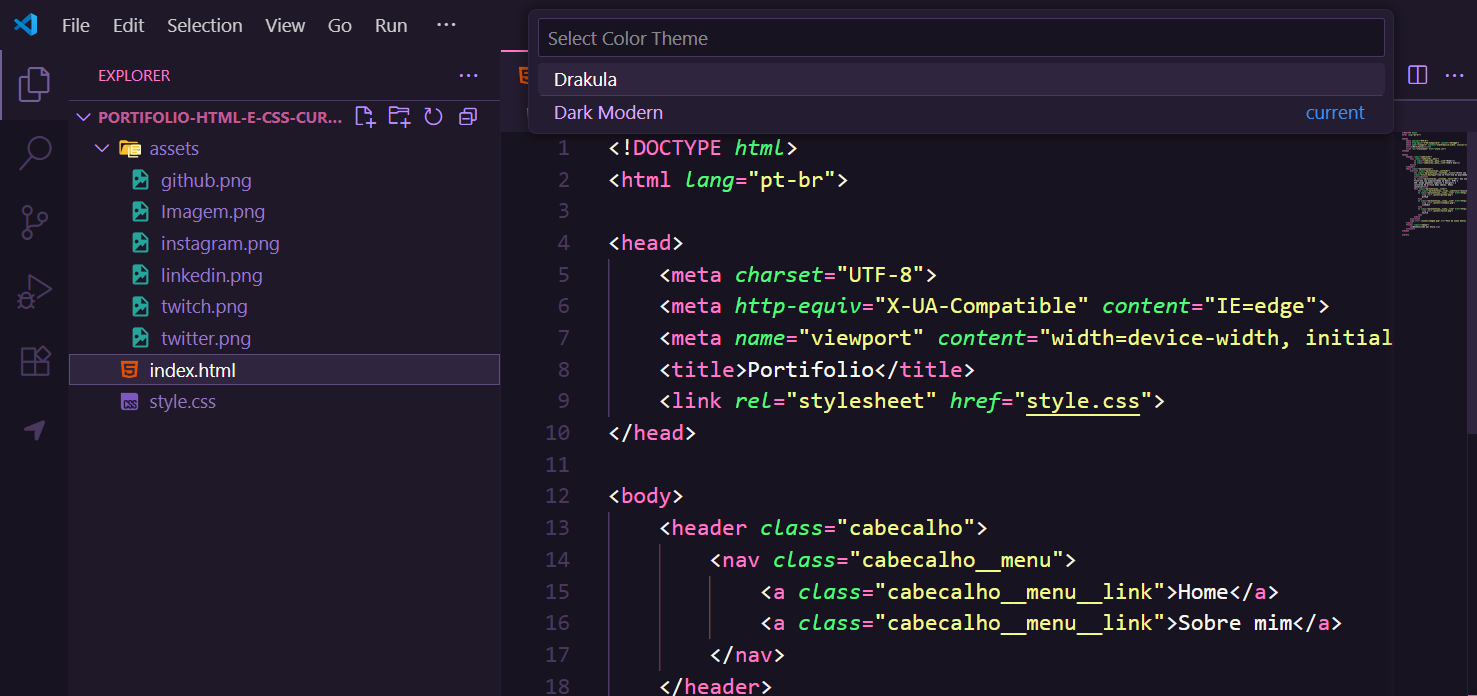The width and height of the screenshot is (1477, 696).
Task: Refresh the Explorer file tree
Action: [x=433, y=117]
